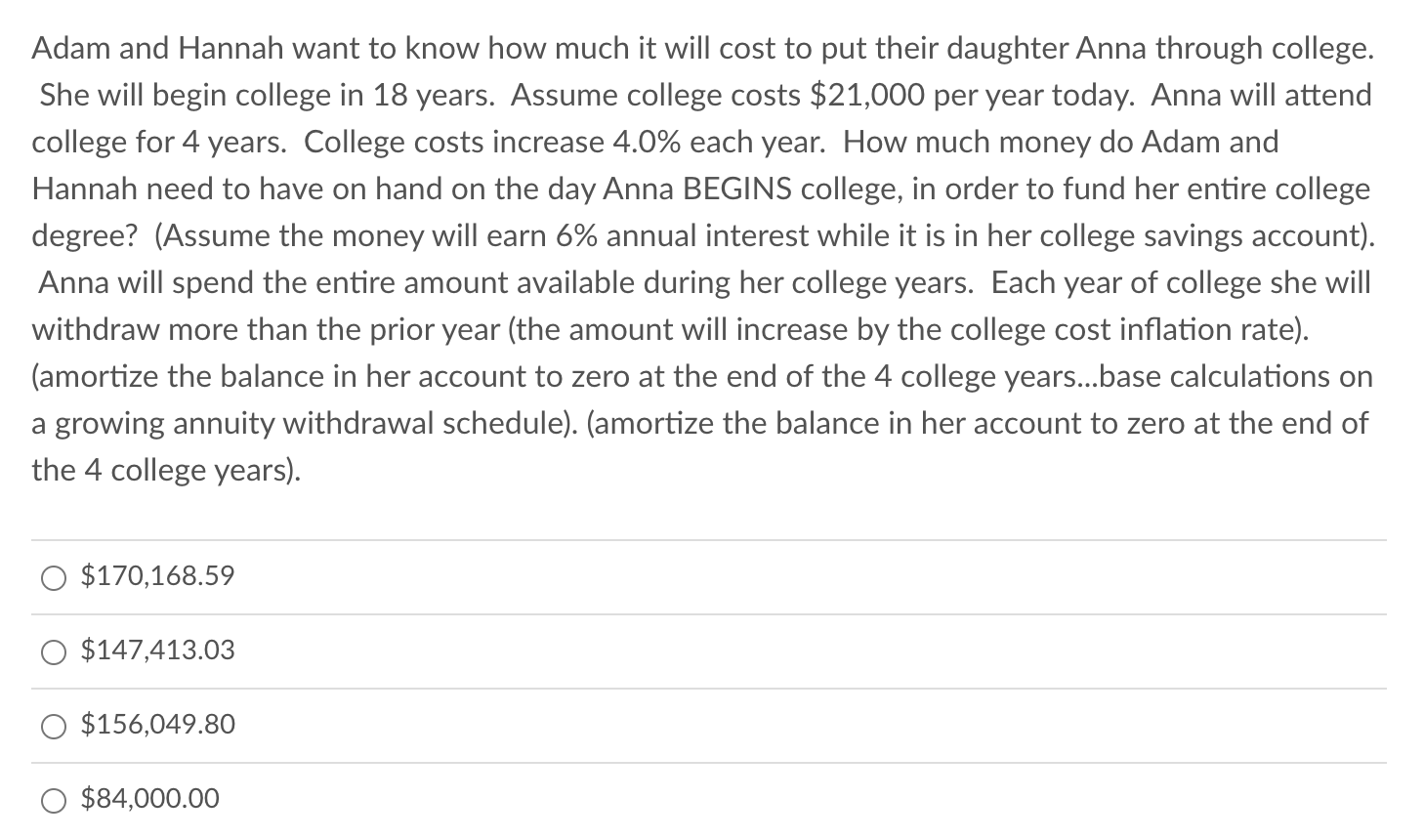1424x840 pixels.
Task: Click the $156,049.80 label text
Action: tap(156, 724)
